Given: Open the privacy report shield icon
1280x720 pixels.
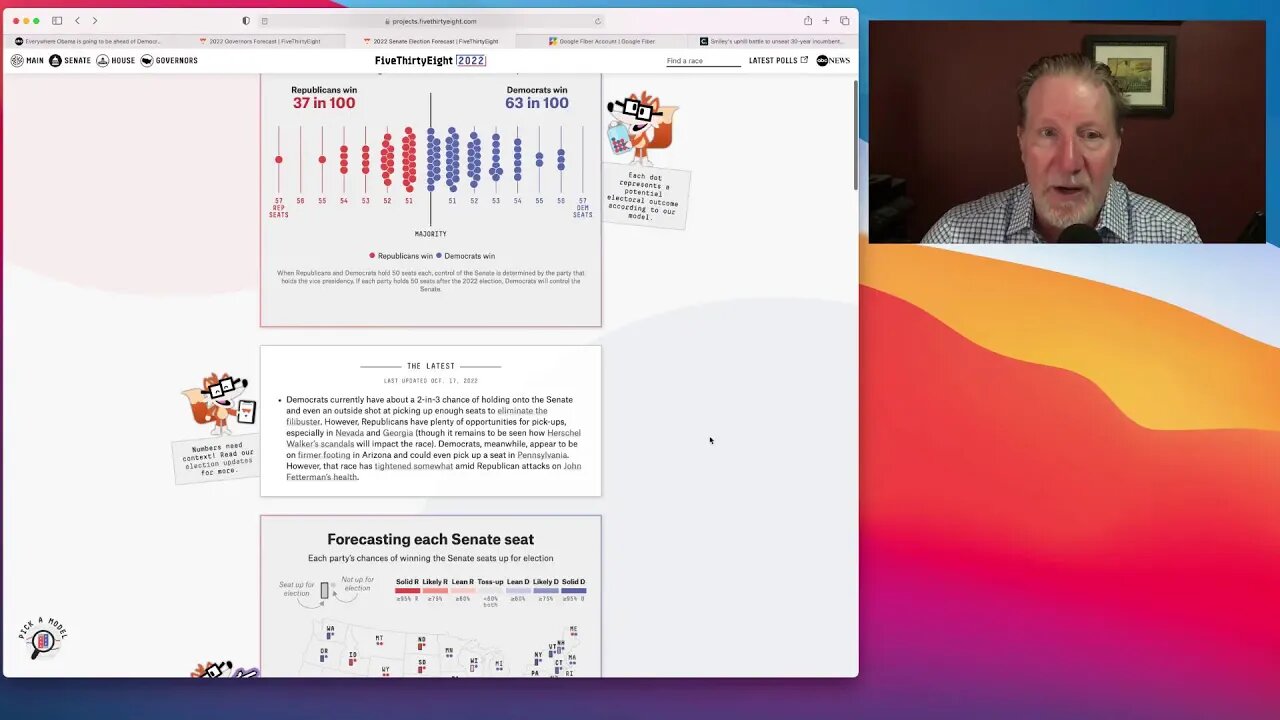Looking at the screenshot, I should click(246, 21).
